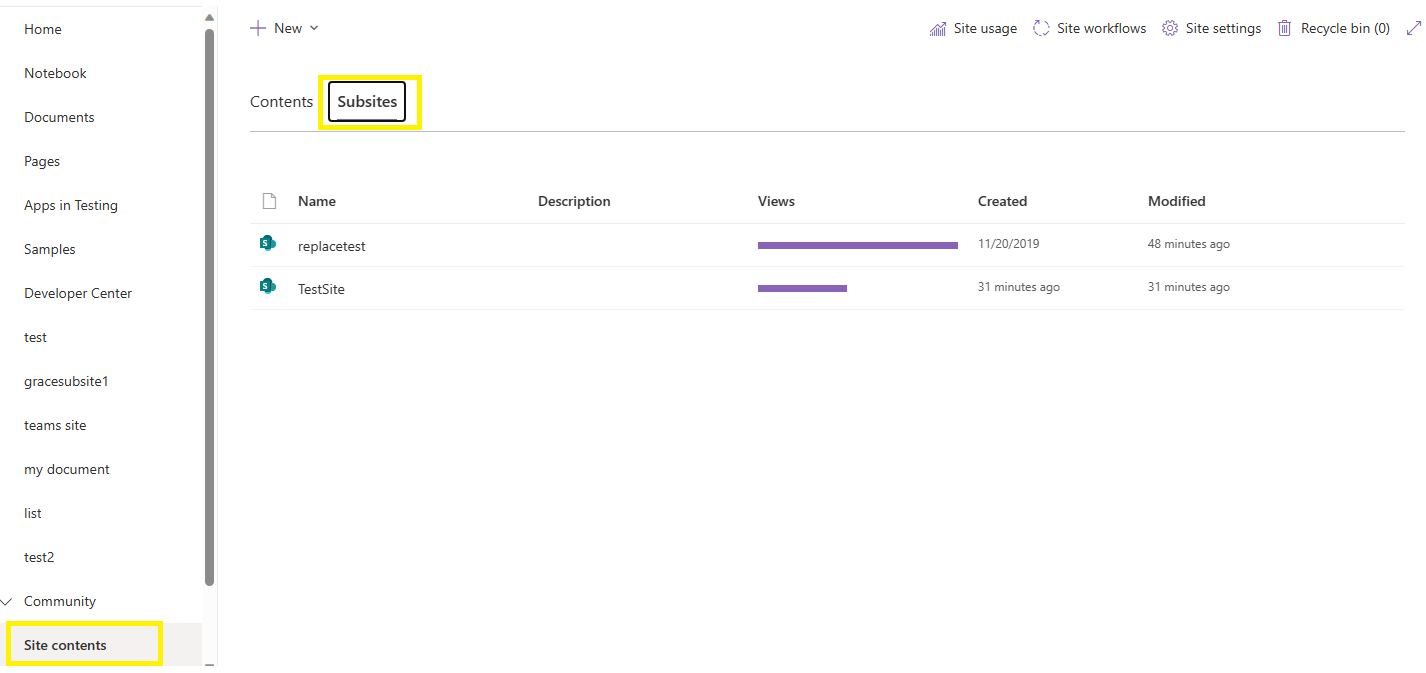Open teams site navigation link
Screen dimensions: 1426x673
click(x=55, y=425)
